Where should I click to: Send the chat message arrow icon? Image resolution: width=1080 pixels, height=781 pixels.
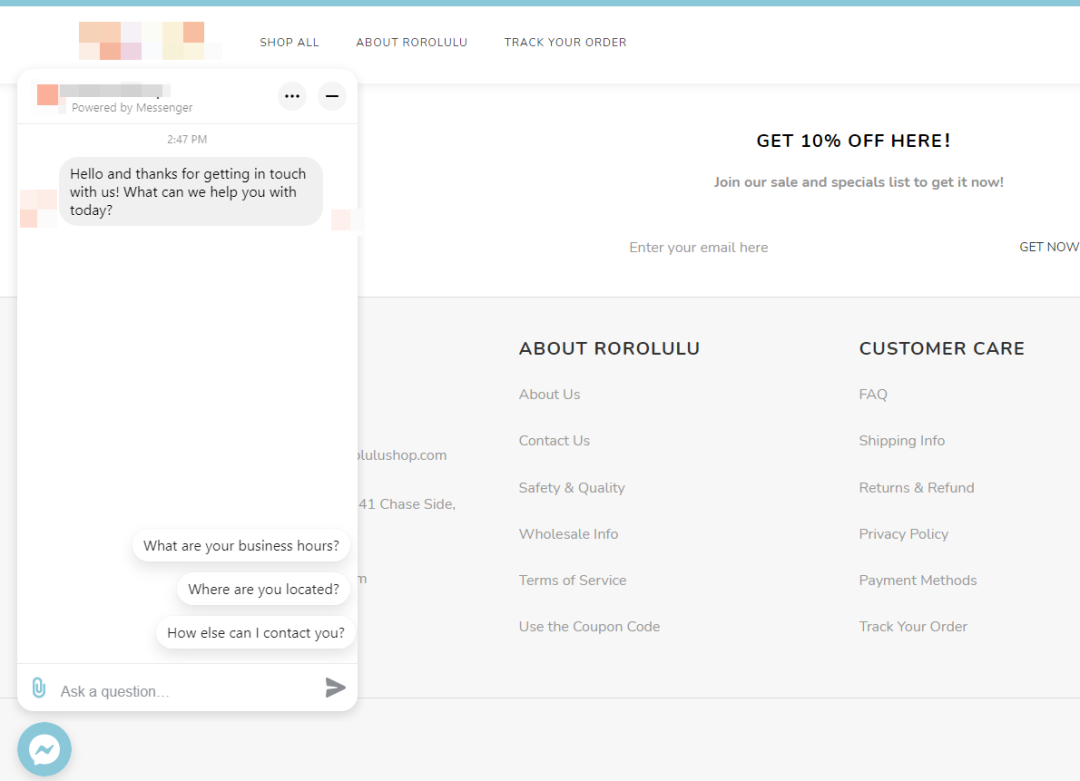(335, 687)
